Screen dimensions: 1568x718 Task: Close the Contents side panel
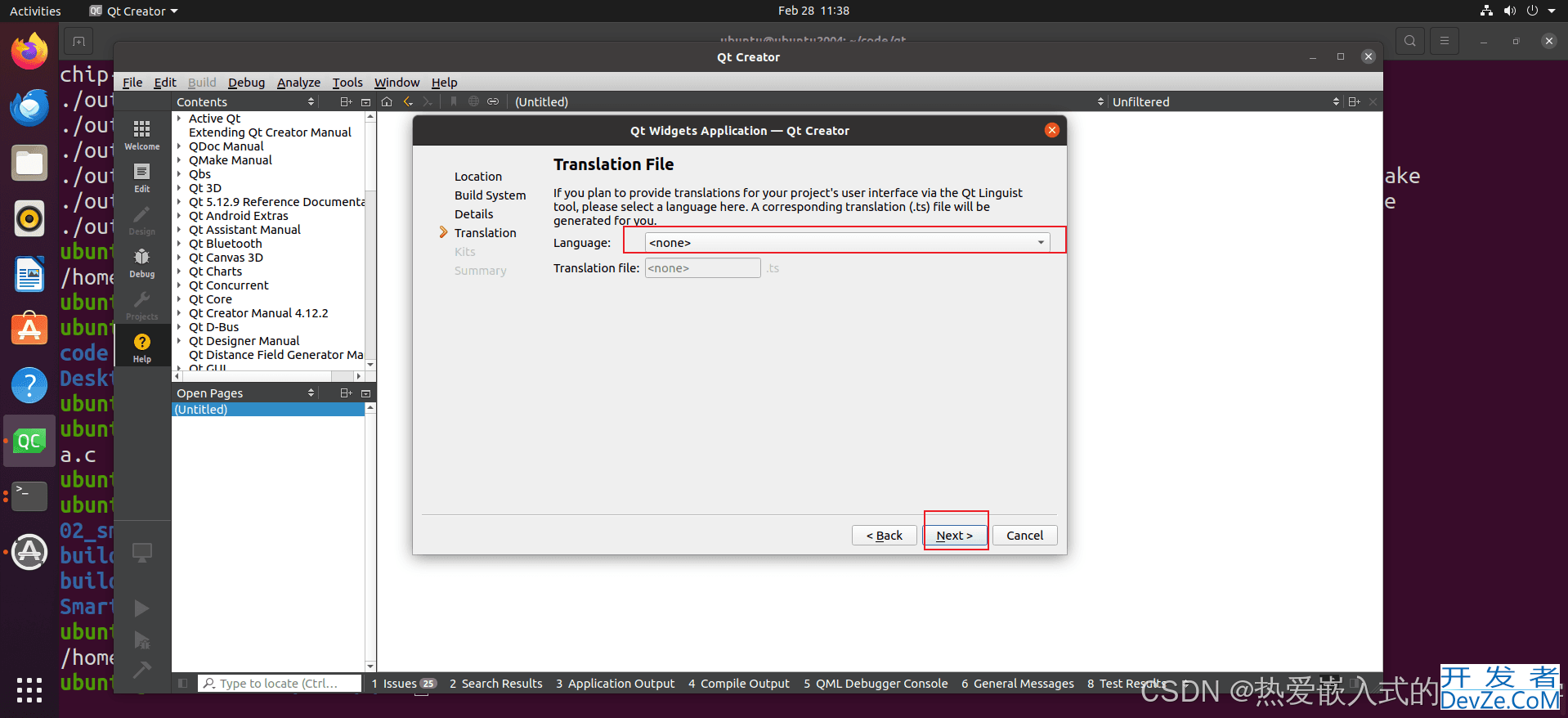tap(366, 101)
